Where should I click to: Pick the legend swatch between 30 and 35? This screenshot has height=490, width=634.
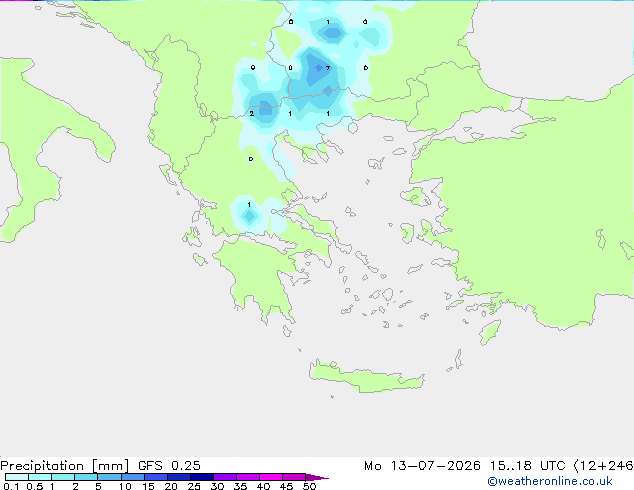[x=224, y=477]
